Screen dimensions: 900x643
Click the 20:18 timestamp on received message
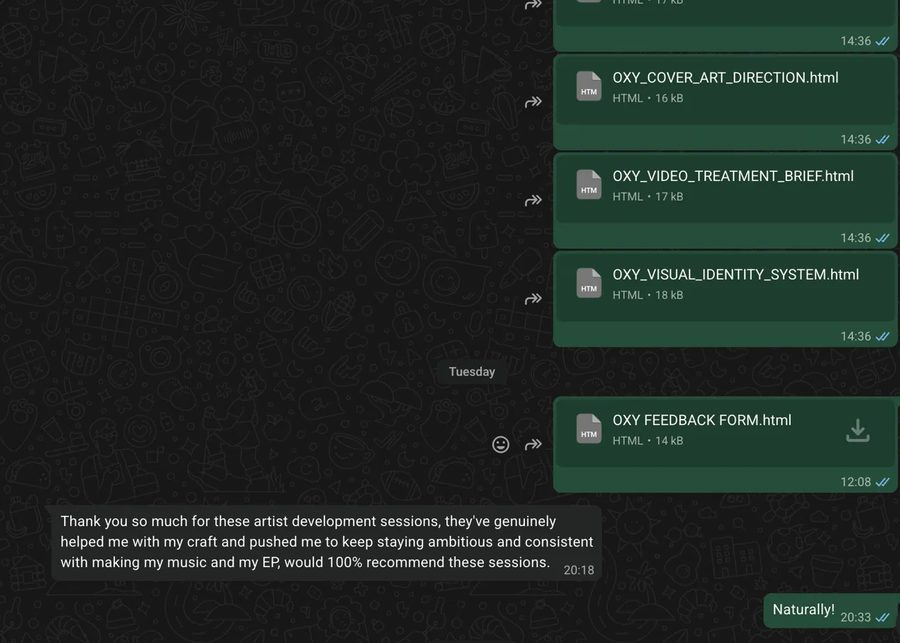tap(579, 570)
